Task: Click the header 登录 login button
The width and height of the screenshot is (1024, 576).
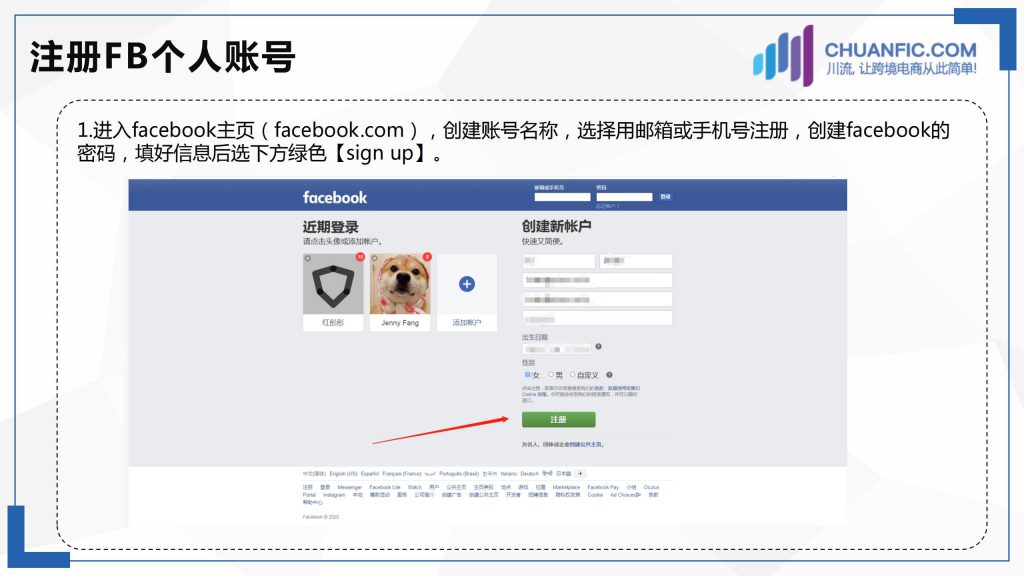Action: coord(665,197)
